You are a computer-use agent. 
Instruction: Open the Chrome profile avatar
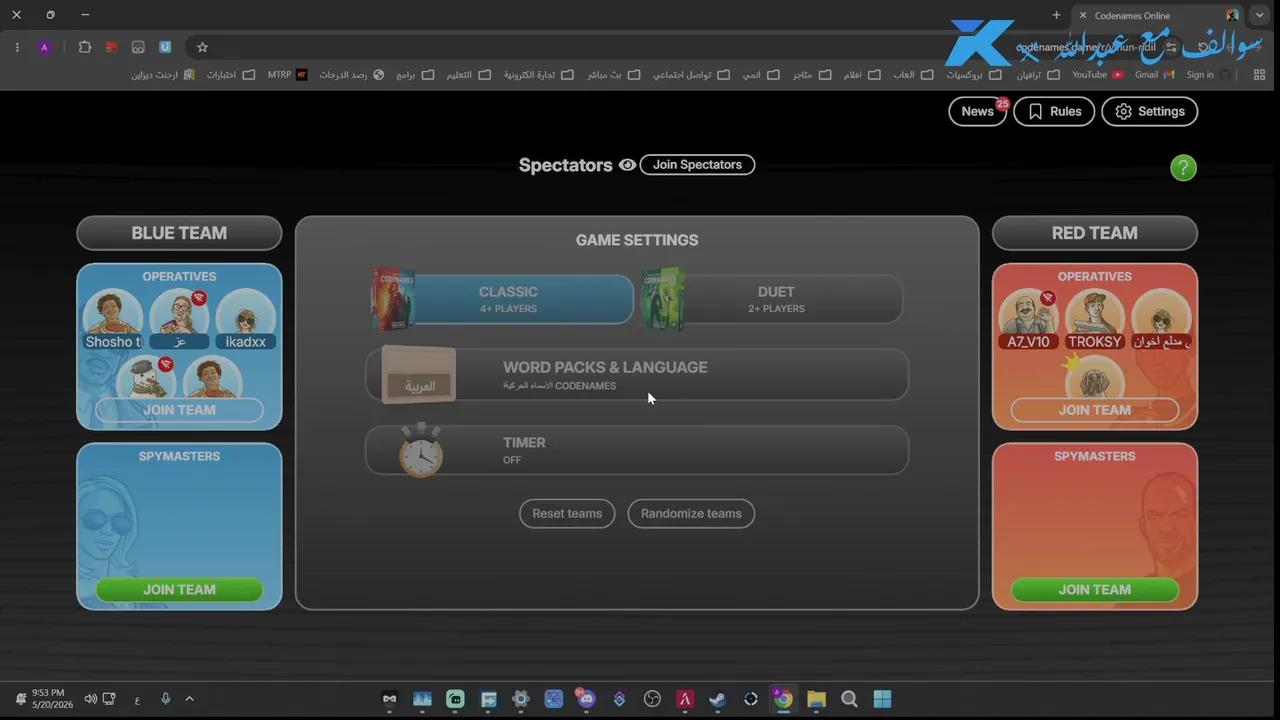[x=44, y=47]
